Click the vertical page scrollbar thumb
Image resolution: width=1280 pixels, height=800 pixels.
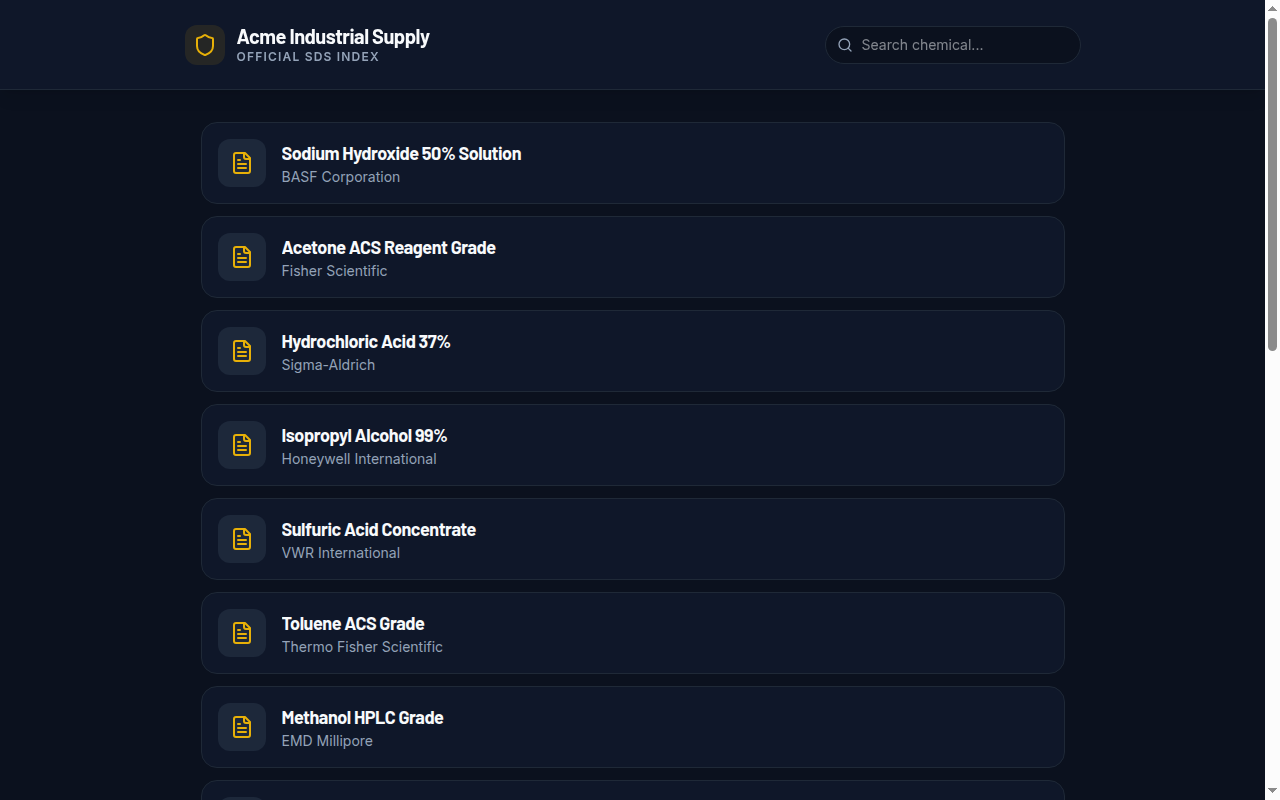(x=1272, y=185)
